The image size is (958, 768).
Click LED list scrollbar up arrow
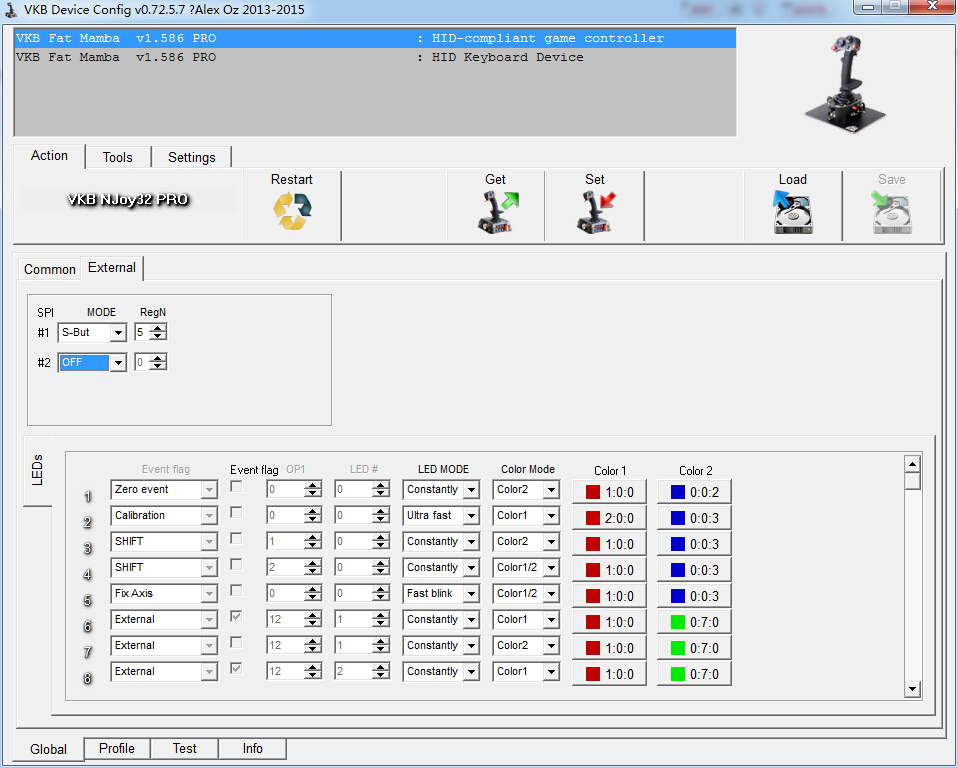912,464
